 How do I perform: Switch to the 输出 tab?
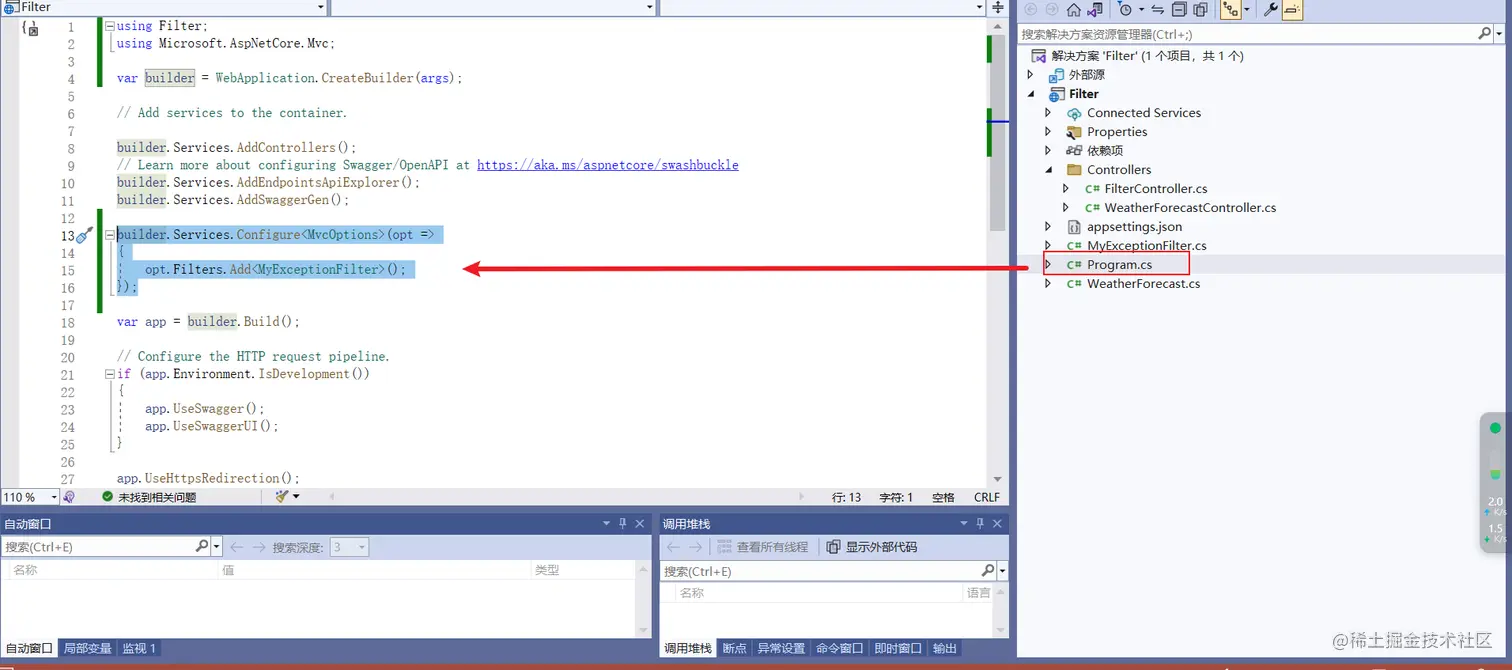point(944,648)
